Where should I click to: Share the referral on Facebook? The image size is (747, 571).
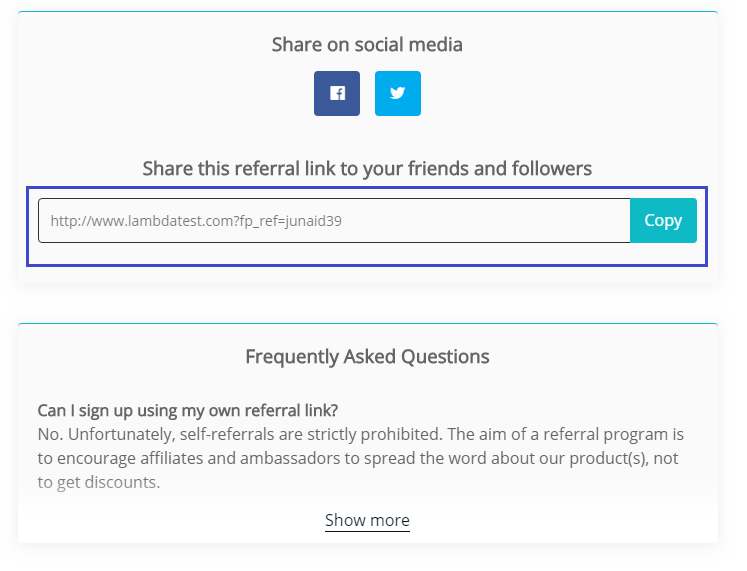click(x=337, y=93)
